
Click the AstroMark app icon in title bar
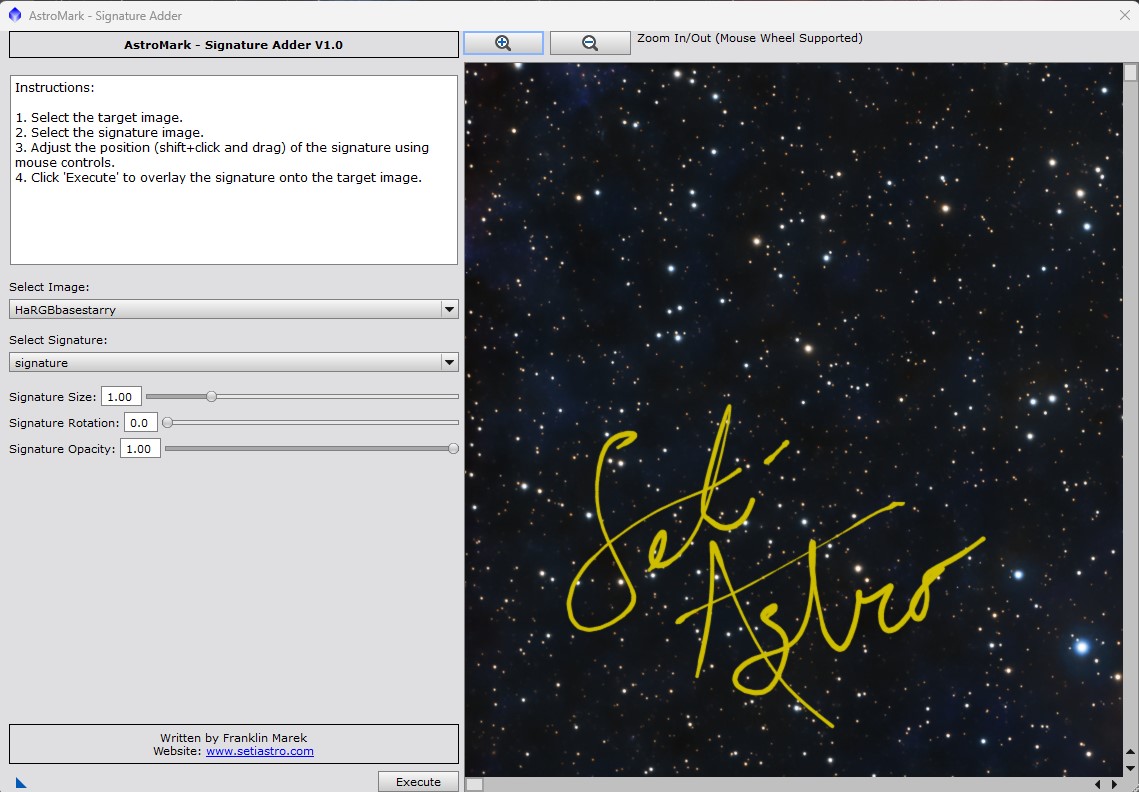click(15, 15)
